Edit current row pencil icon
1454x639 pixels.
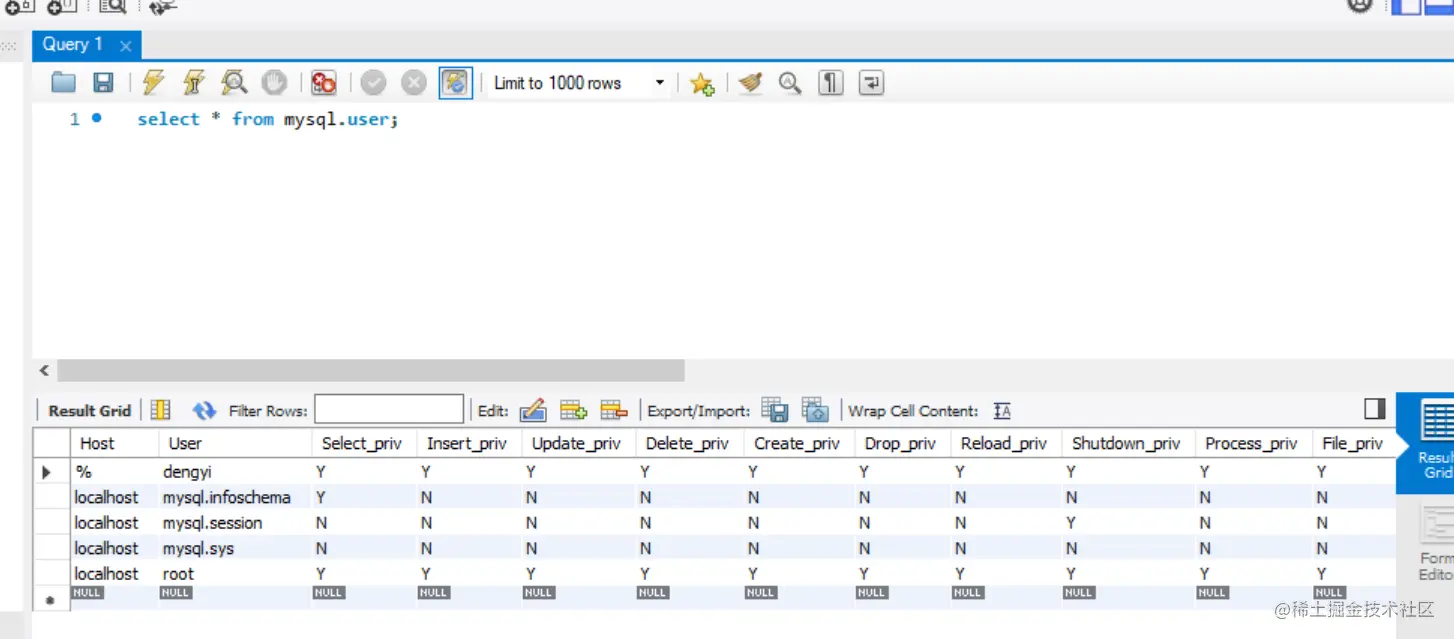(x=533, y=409)
